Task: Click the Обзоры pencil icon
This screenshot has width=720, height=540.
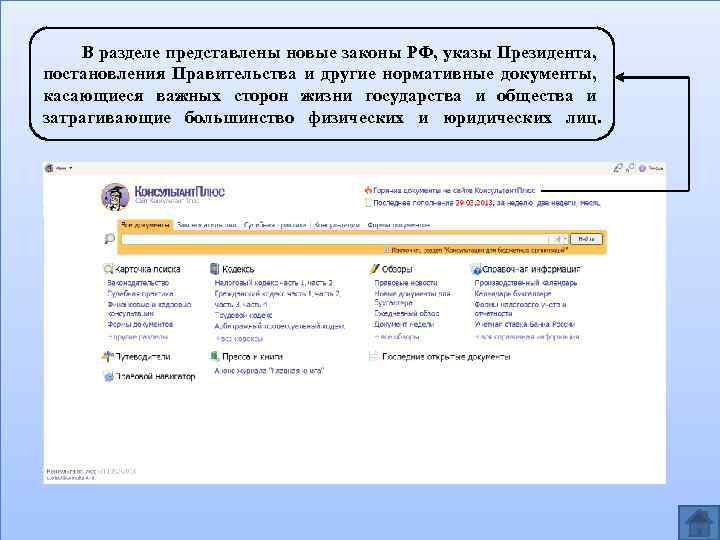Action: pyautogui.click(x=375, y=269)
